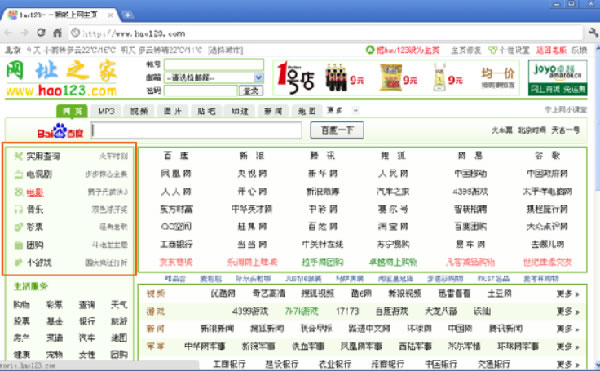Click the 小游戏 games icon
The image size is (600, 371).
click(18, 263)
